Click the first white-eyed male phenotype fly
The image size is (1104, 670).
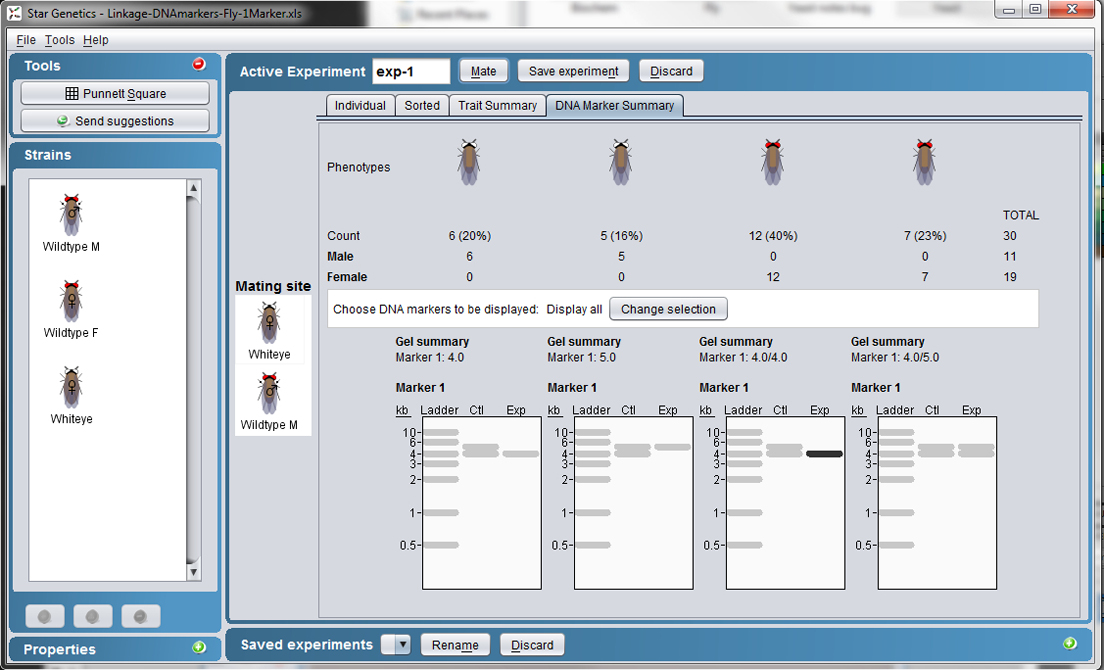(x=468, y=162)
